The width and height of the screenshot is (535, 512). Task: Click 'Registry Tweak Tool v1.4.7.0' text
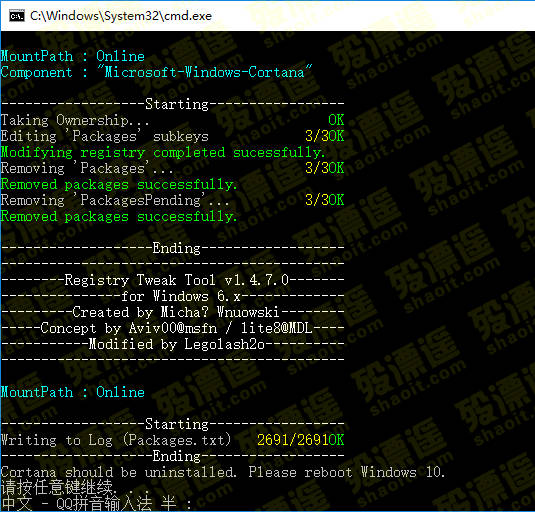point(177,280)
